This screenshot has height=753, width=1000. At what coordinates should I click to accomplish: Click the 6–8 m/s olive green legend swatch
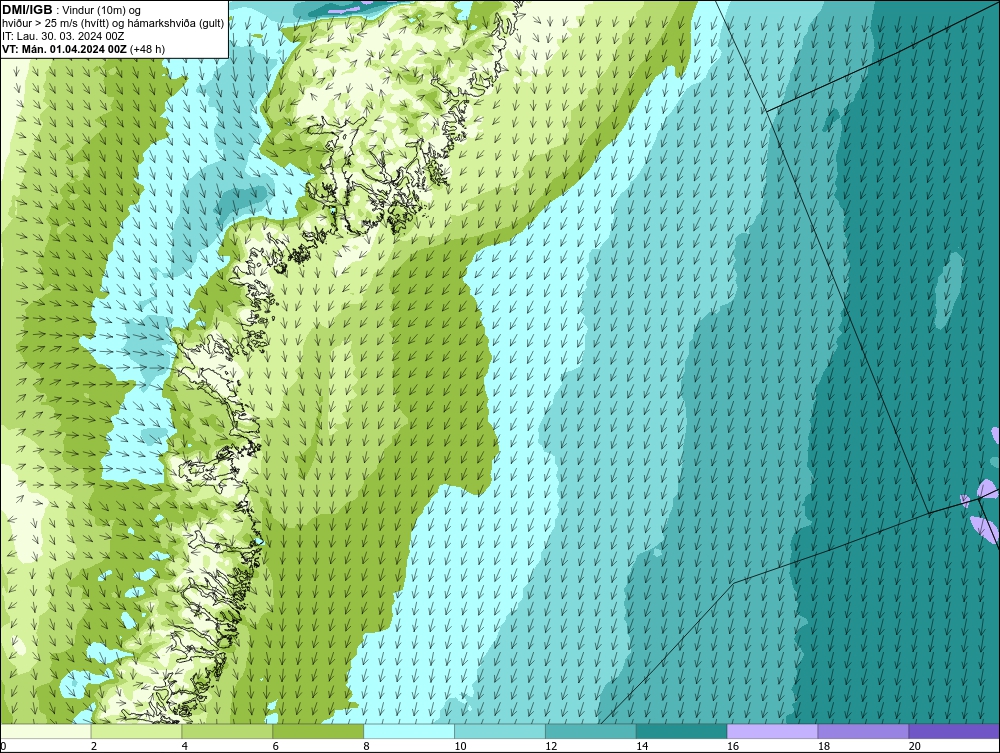(x=318, y=731)
